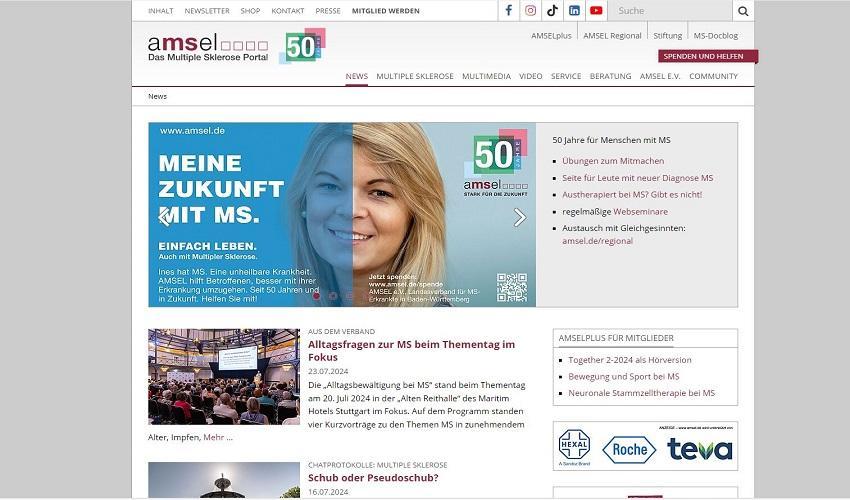Open COMMUNITY navigation menu
Screen dimensions: 850x500
(x=713, y=76)
